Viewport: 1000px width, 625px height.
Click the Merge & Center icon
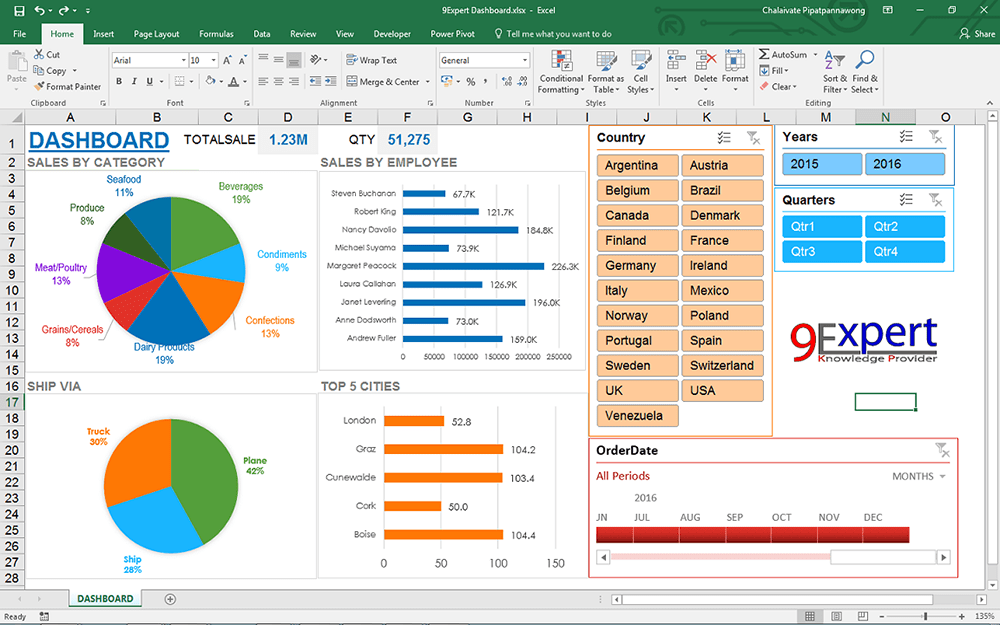pos(350,80)
